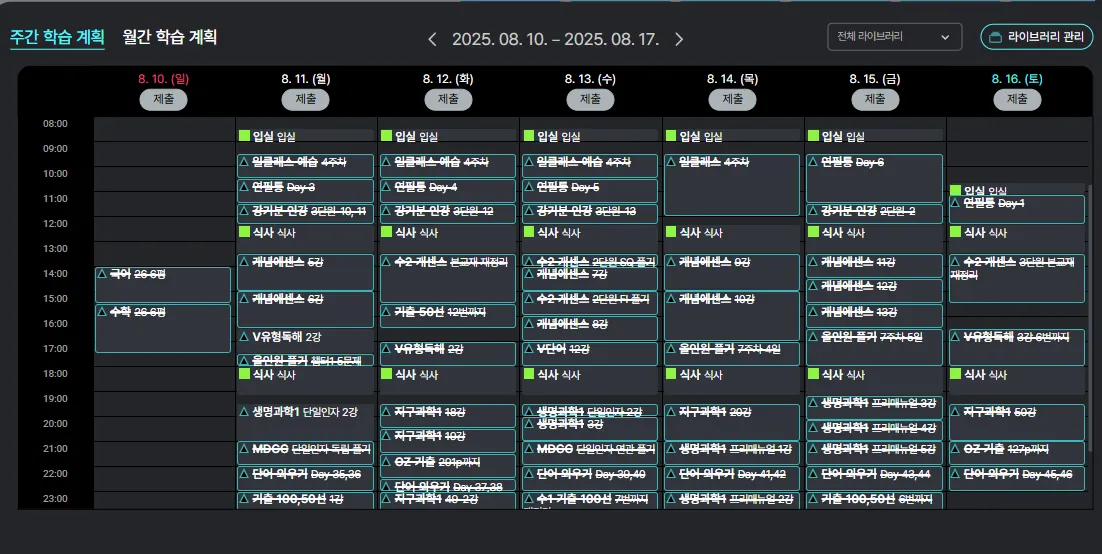Click the calendar's vertical scrollbar
Image resolution: width=1102 pixels, height=554 pixels.
1090,316
